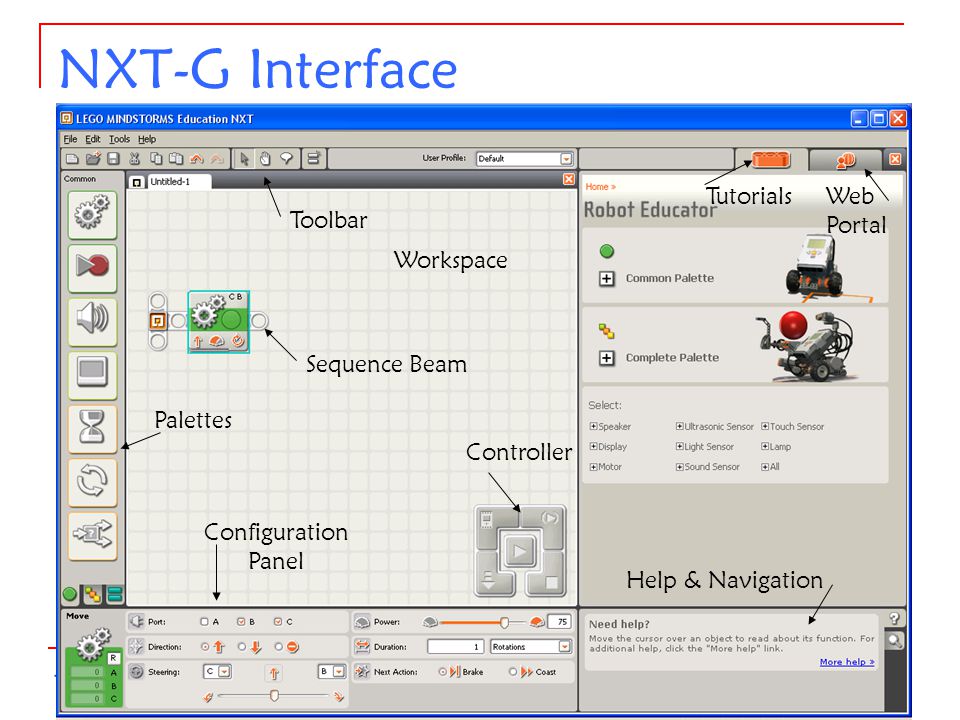This screenshot has width=960, height=720.
Task: Select the forward Direction radio button
Action: point(205,647)
